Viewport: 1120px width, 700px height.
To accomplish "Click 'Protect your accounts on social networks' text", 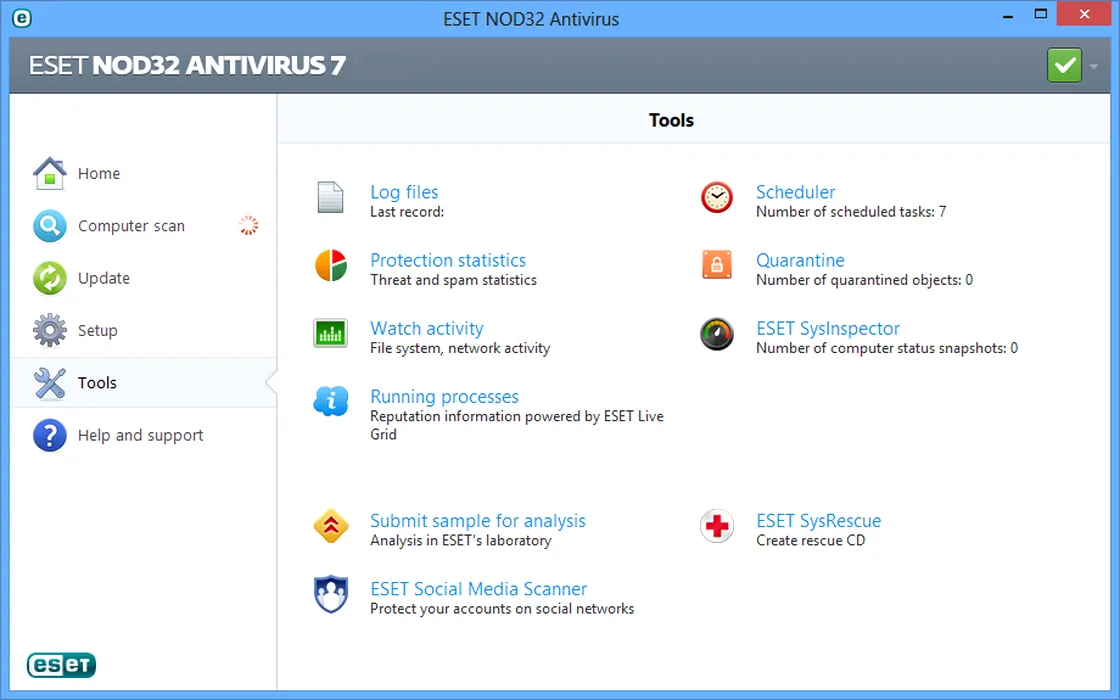I will tap(501, 609).
